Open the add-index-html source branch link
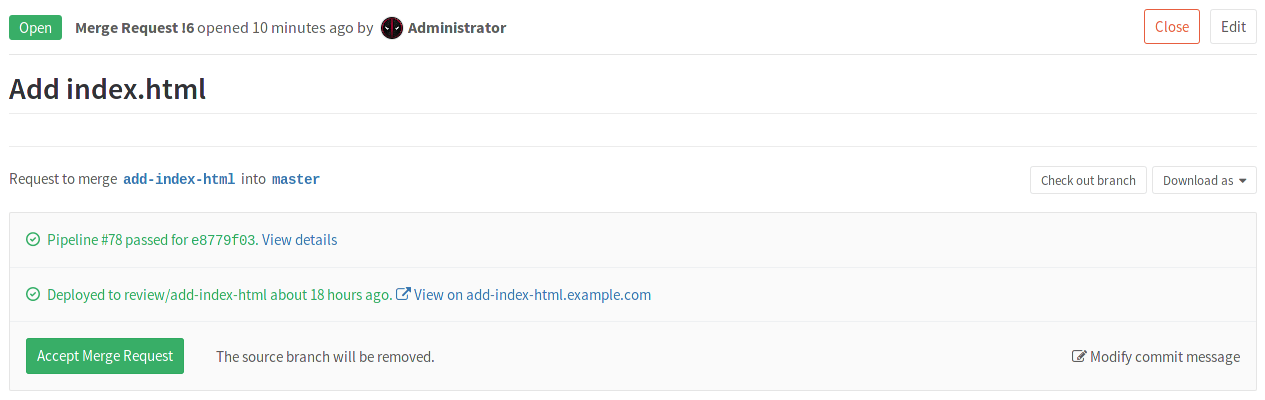 (179, 180)
